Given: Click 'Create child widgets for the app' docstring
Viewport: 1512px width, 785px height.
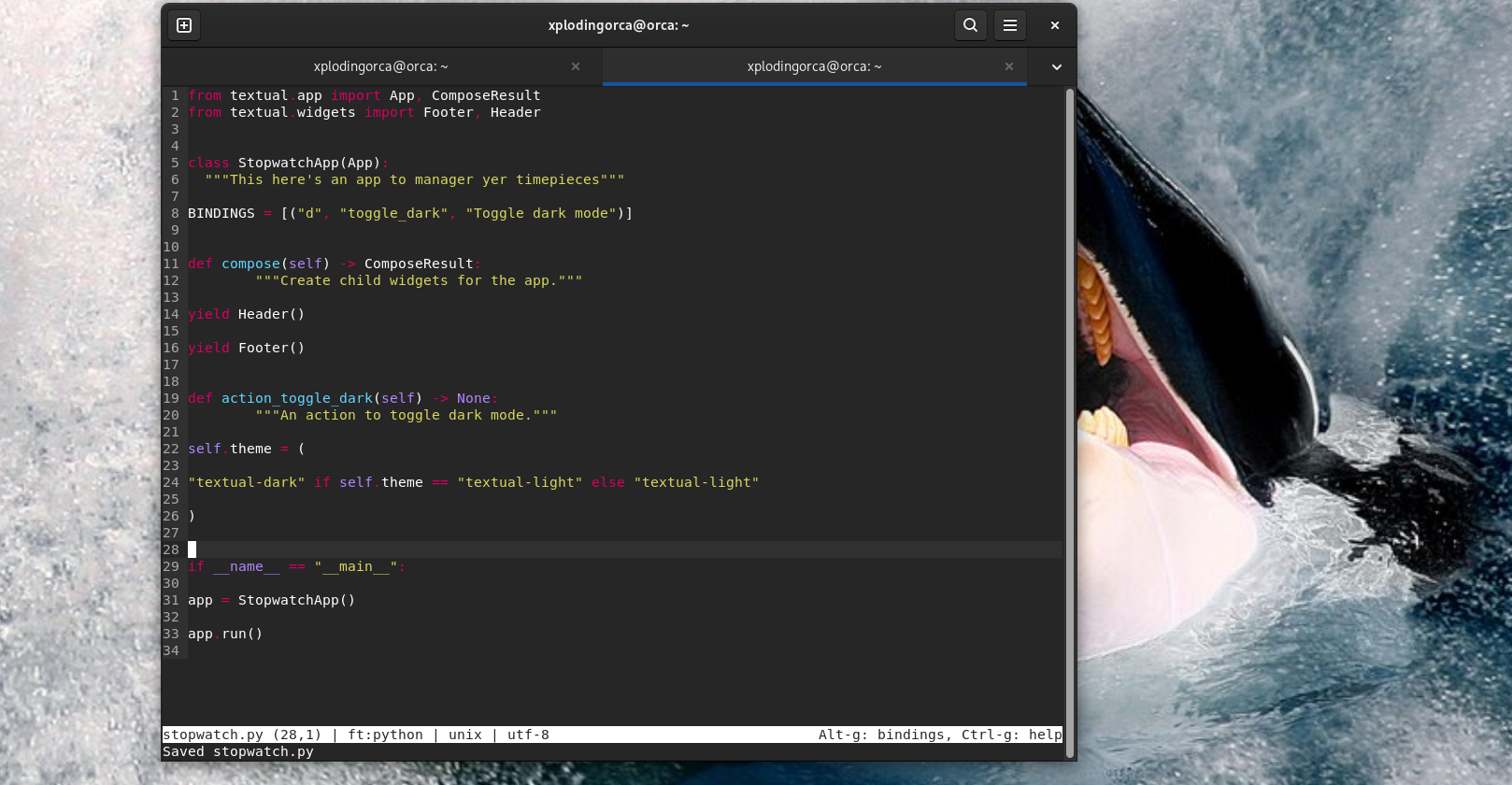Looking at the screenshot, I should [419, 280].
